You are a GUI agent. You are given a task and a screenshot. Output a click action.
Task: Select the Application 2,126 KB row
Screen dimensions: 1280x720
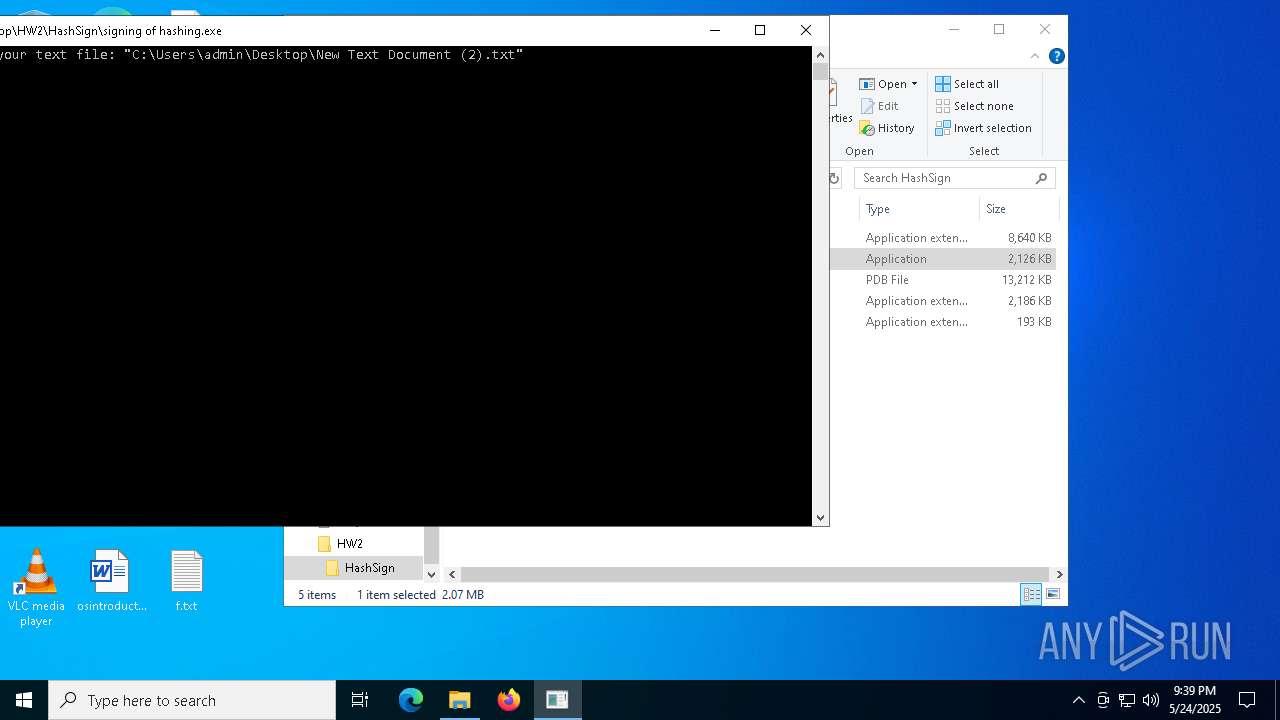coord(943,259)
